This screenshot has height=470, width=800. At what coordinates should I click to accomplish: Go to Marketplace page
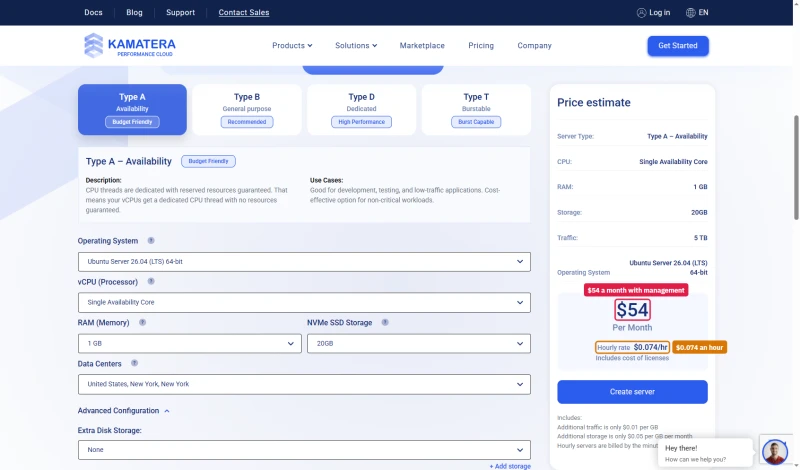tap(422, 45)
